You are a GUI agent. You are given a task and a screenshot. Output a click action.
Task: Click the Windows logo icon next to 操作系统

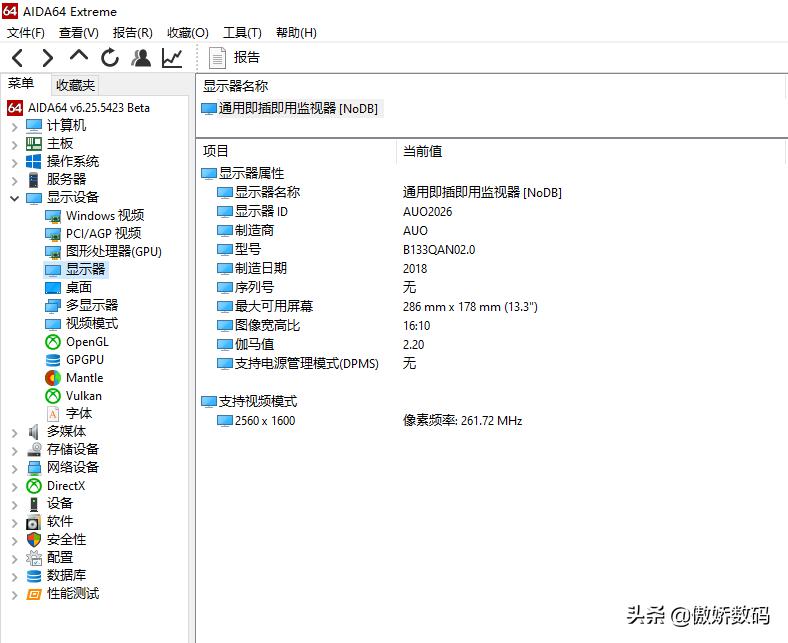(34, 161)
